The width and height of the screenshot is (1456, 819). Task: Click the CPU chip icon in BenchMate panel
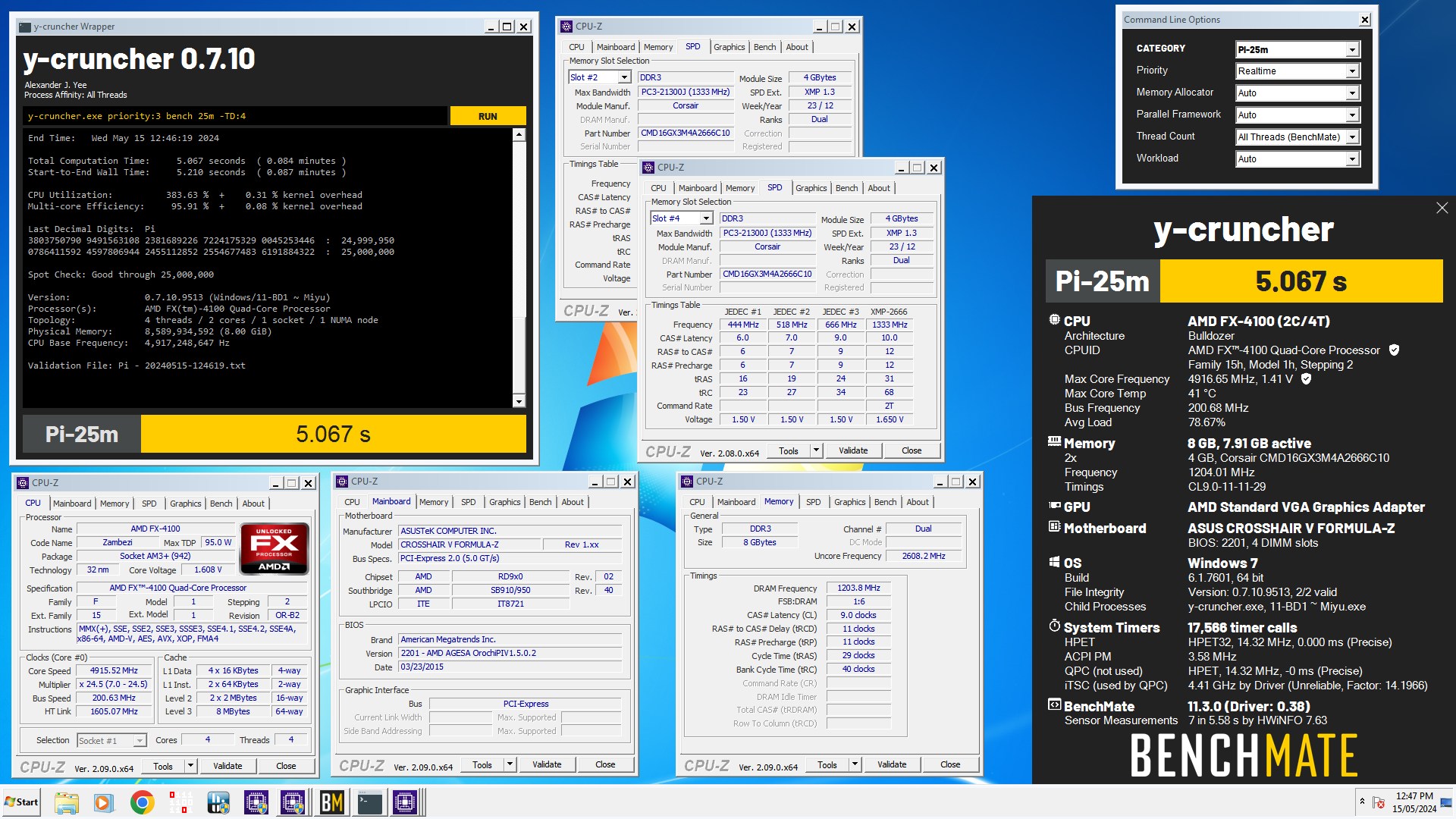pyautogui.click(x=1054, y=320)
